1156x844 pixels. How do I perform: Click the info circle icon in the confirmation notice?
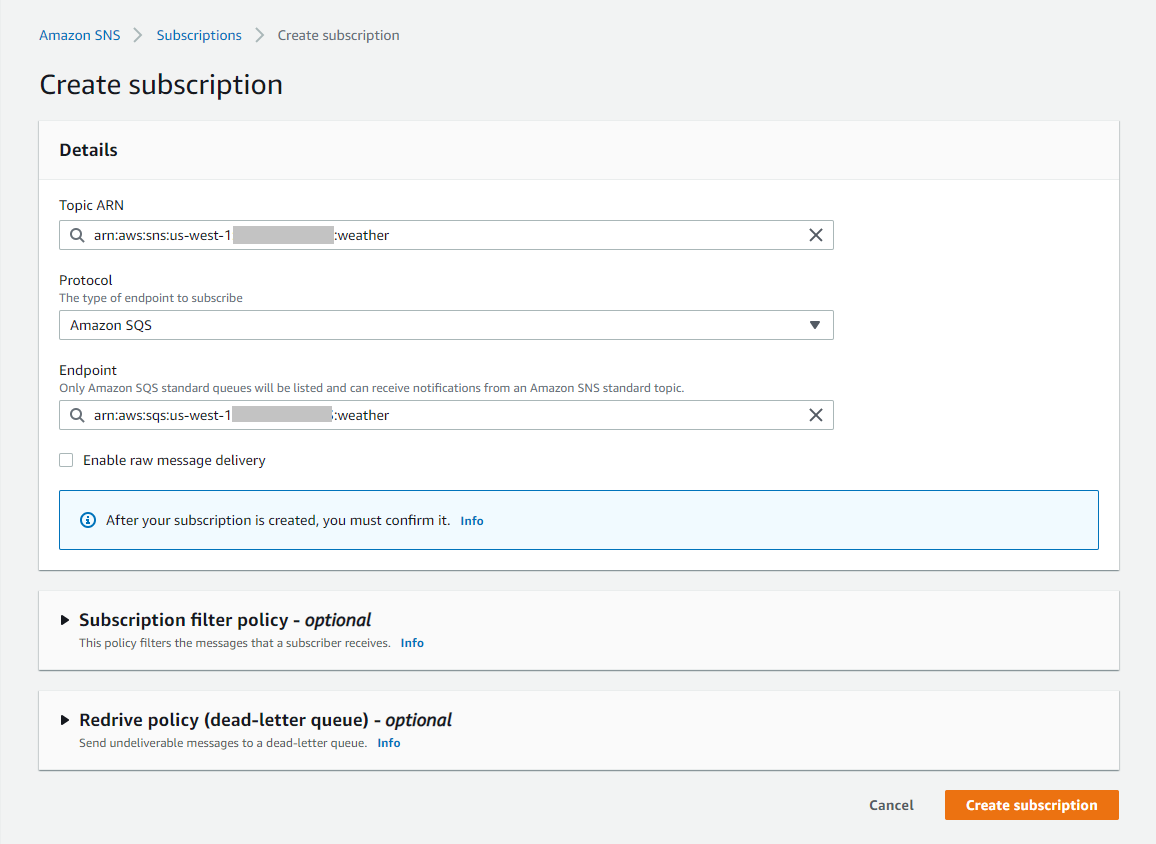click(88, 520)
